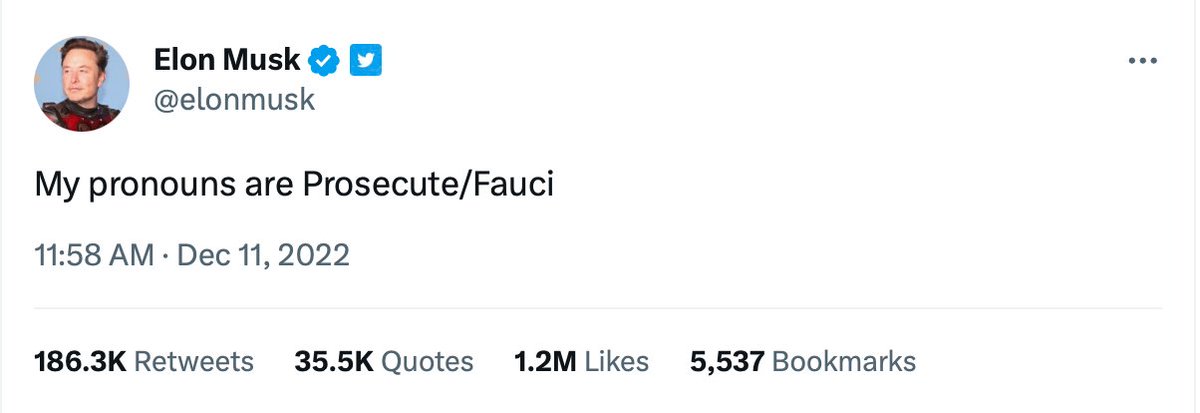
Task: View the Retweets list label
Action: tap(194, 361)
